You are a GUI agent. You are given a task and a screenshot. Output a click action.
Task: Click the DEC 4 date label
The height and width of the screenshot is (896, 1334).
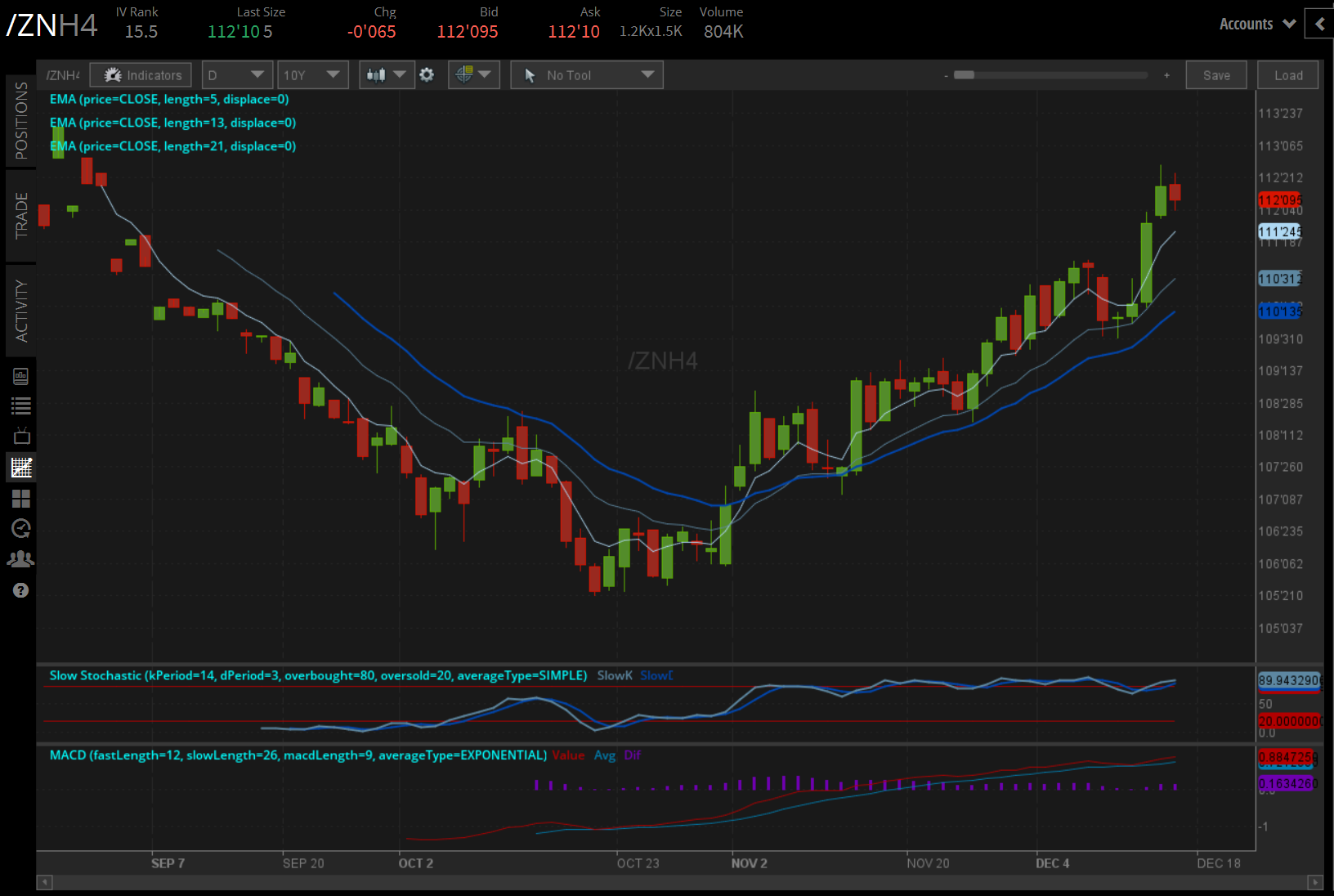pos(1053,863)
